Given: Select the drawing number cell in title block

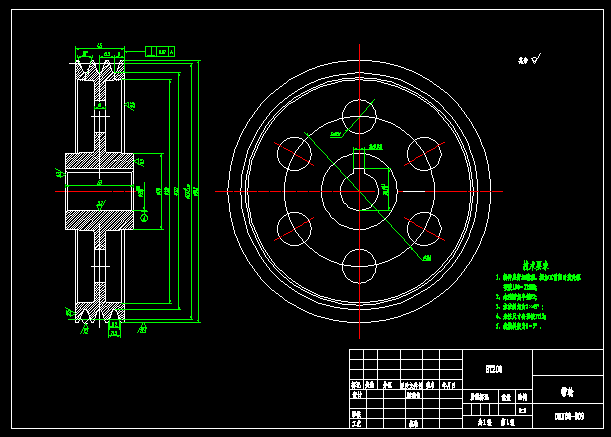Looking at the screenshot, I should pos(567,416).
